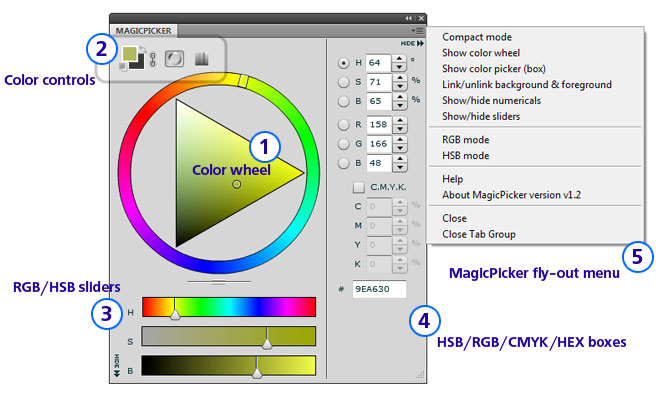Image resolution: width=656 pixels, height=396 pixels.
Task: Increase blue B 48 with up arrow
Action: (x=400, y=159)
